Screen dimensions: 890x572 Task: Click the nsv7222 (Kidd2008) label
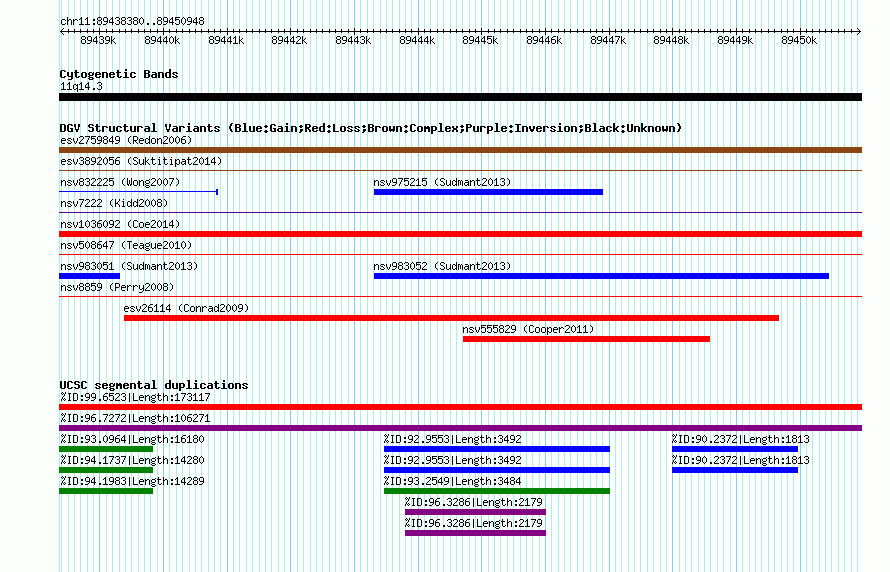[x=114, y=203]
